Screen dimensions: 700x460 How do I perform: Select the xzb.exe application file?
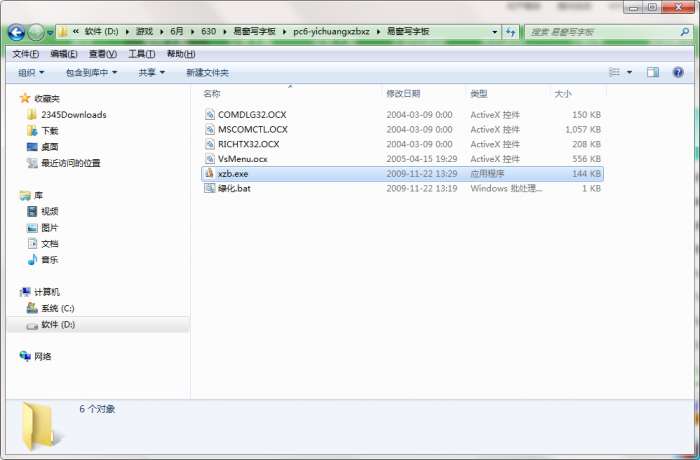[402, 174]
